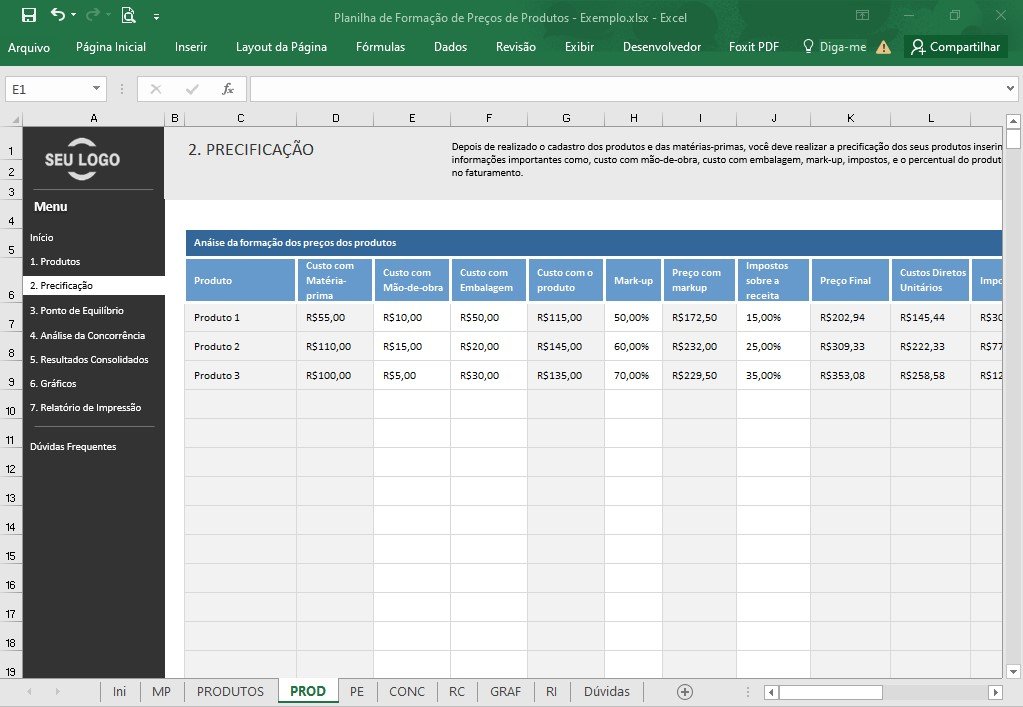Select column E header

(412, 118)
